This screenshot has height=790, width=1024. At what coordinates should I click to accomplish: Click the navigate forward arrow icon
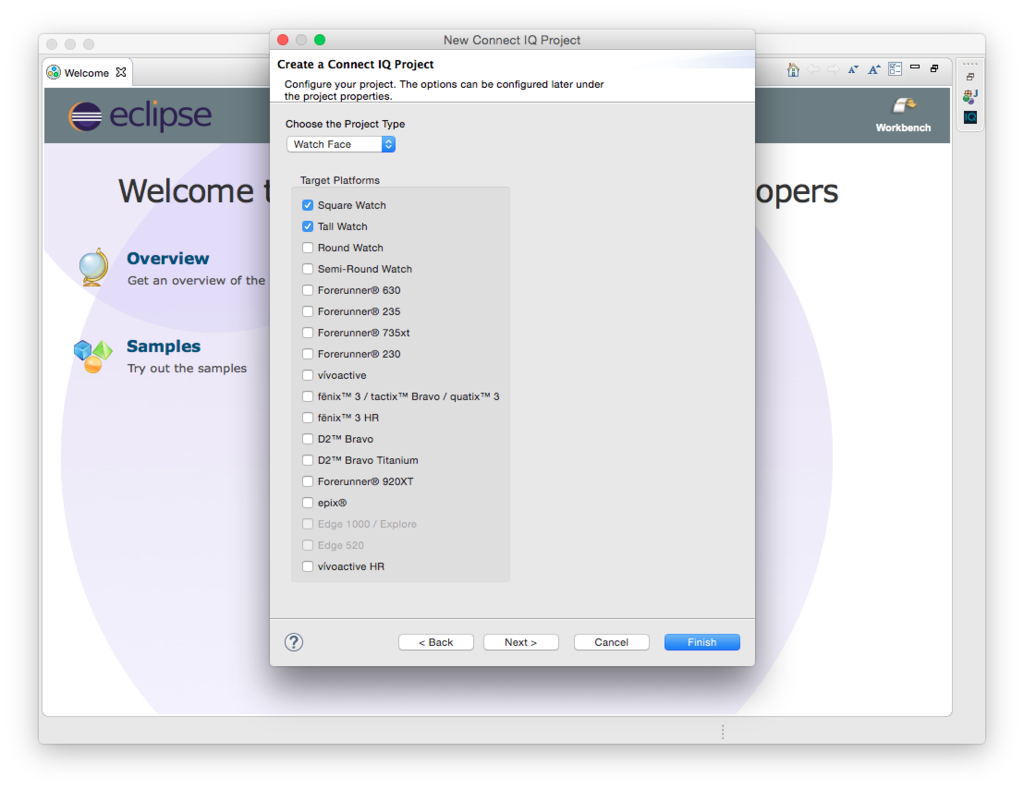click(833, 70)
